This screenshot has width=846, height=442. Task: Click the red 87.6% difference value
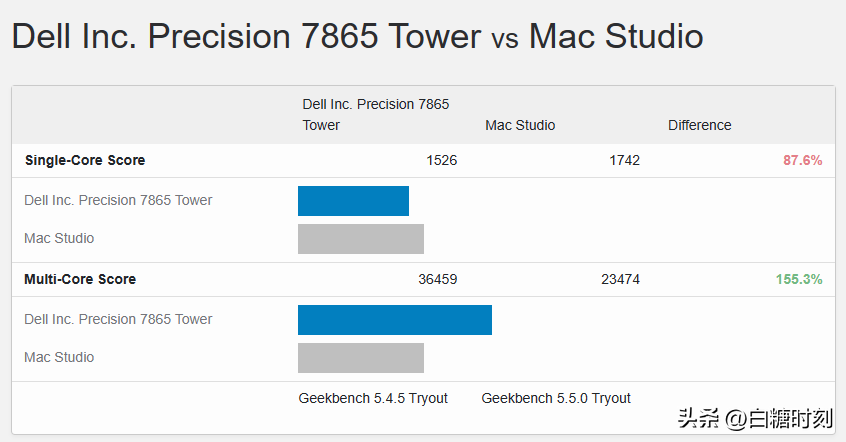pos(803,160)
